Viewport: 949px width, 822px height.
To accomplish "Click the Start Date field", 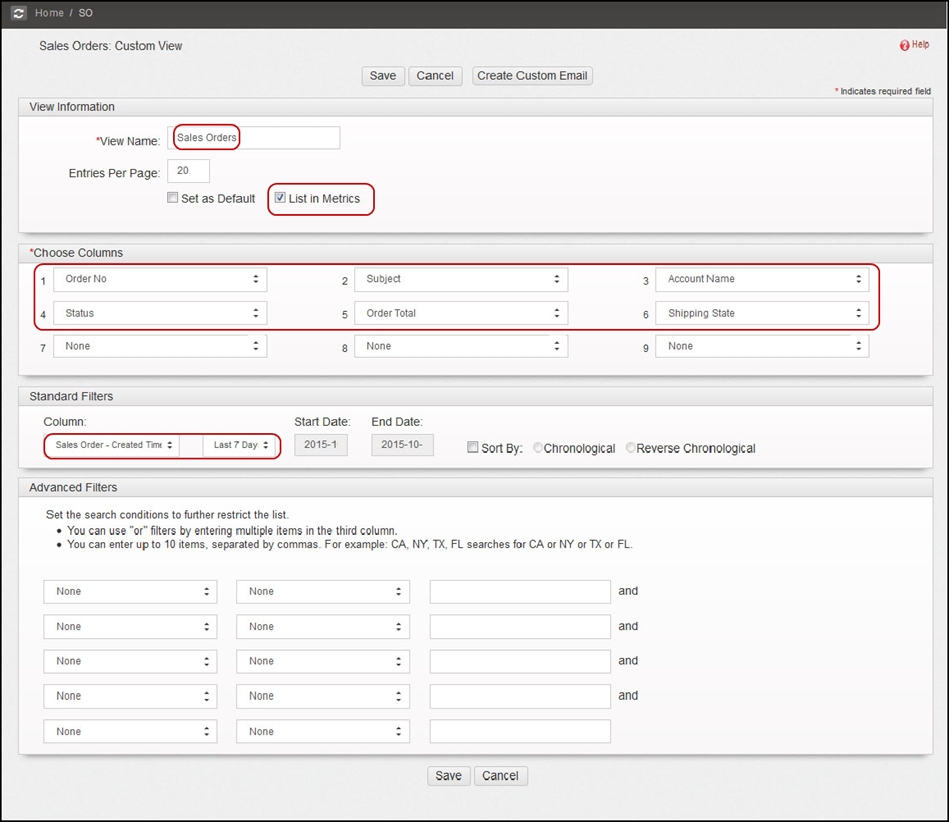I will point(320,445).
